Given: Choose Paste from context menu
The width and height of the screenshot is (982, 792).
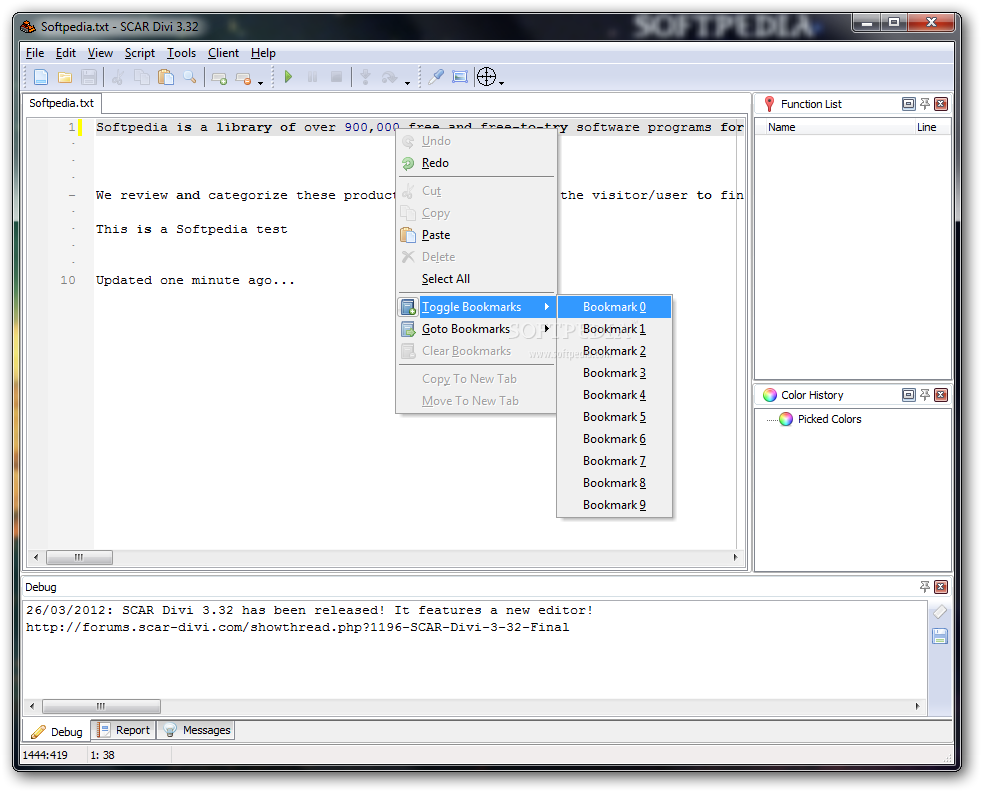Looking at the screenshot, I should (x=476, y=235).
